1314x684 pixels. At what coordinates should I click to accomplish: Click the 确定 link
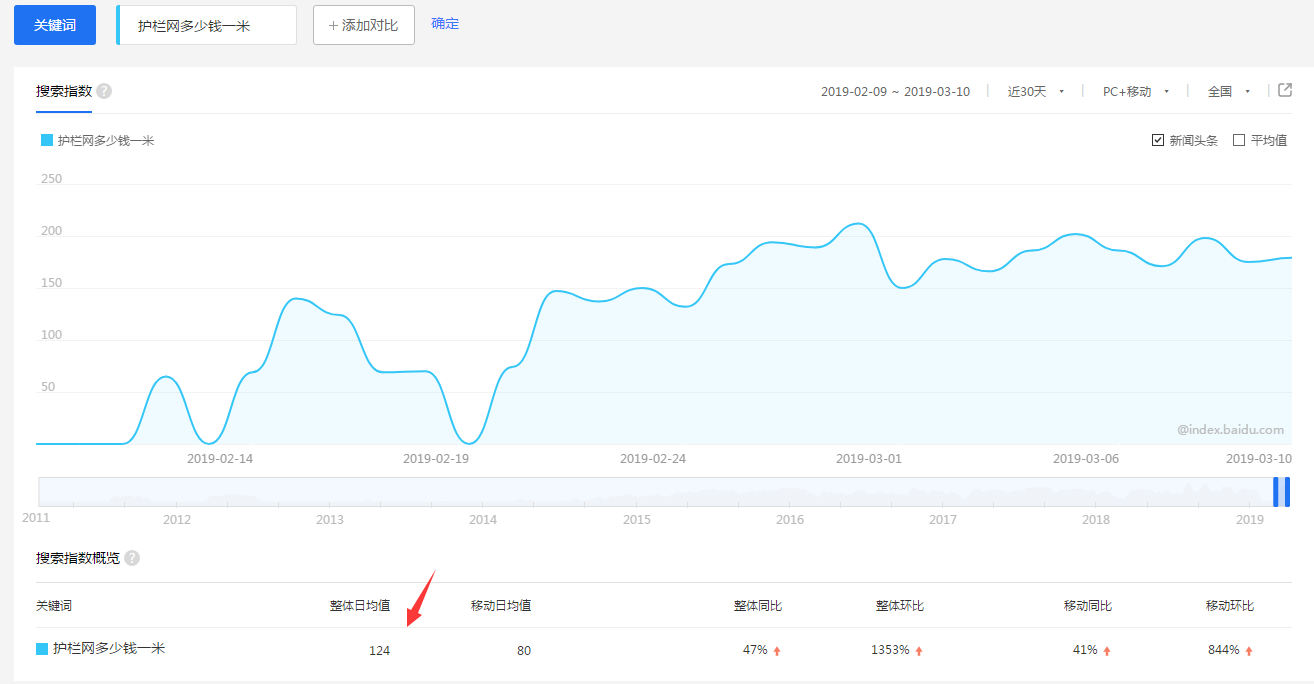(x=445, y=23)
